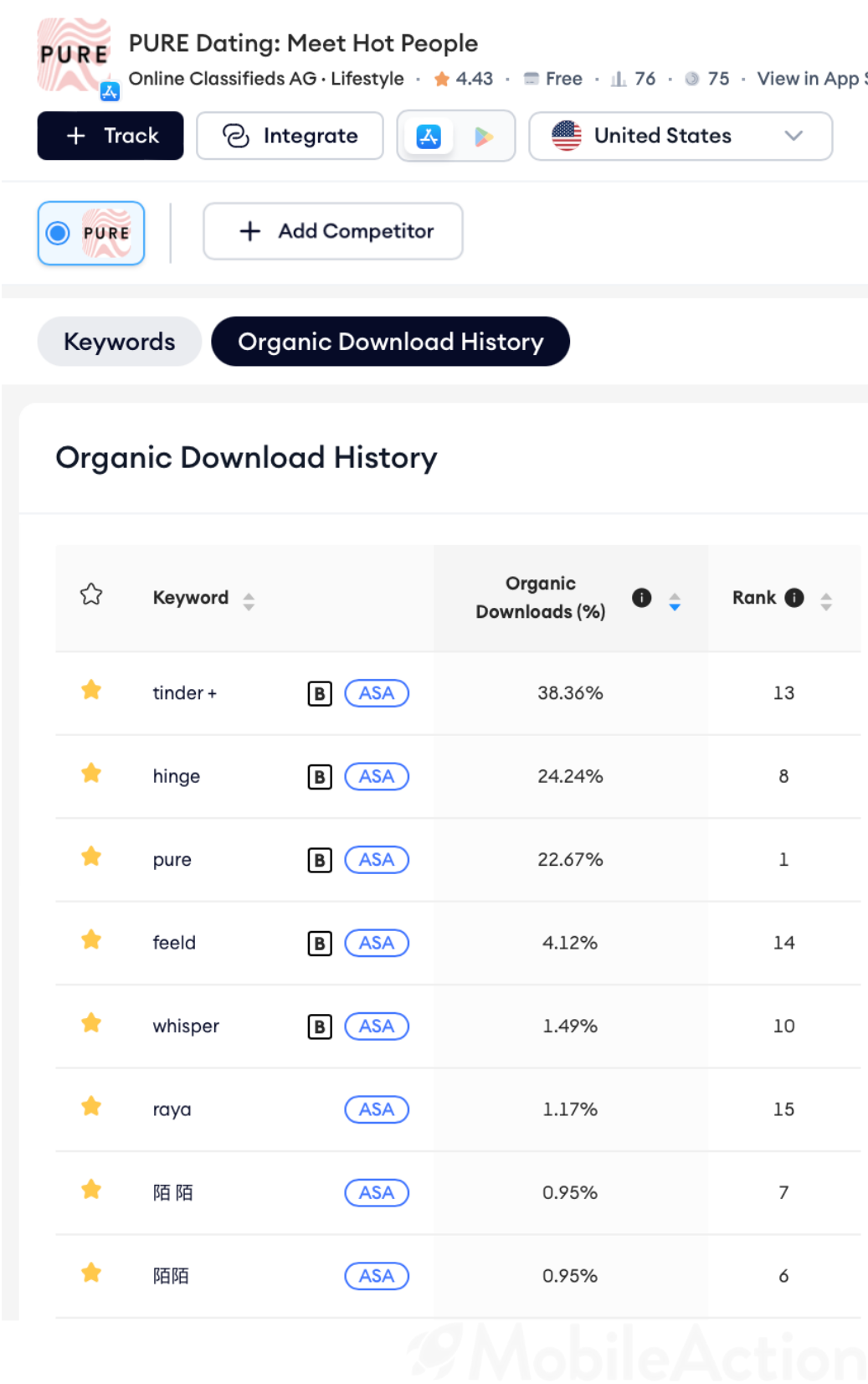The image size is (868, 1384).
Task: Click the PURE app logo thumbnail
Action: click(x=74, y=55)
